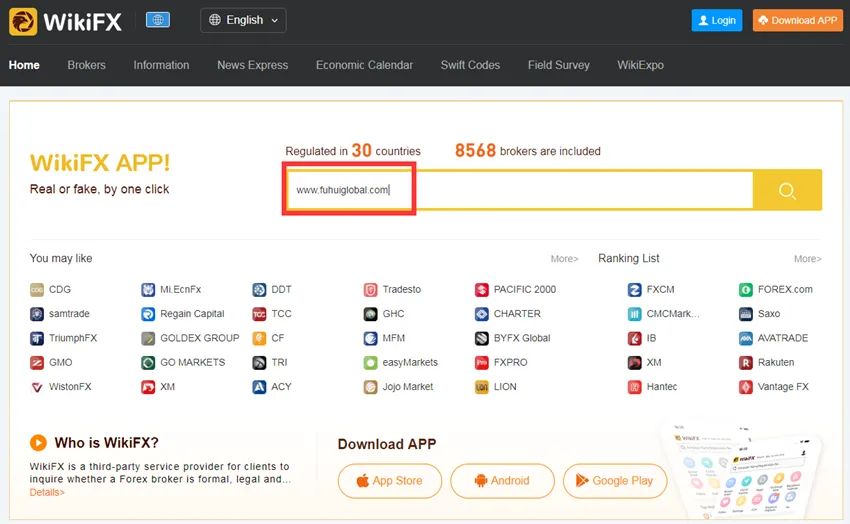Screen dimensions: 850x524
Task: Click the yellow search magnifier button
Action: click(x=787, y=190)
